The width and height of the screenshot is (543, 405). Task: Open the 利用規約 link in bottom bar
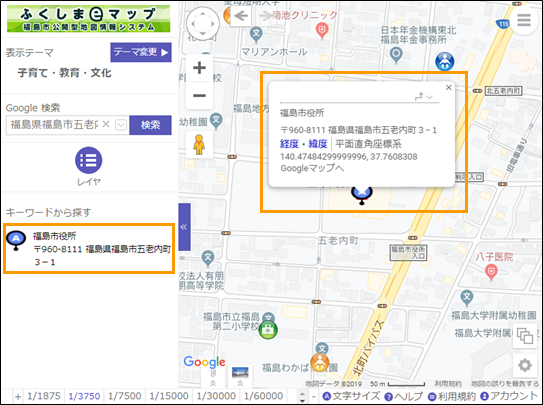[x=452, y=396]
